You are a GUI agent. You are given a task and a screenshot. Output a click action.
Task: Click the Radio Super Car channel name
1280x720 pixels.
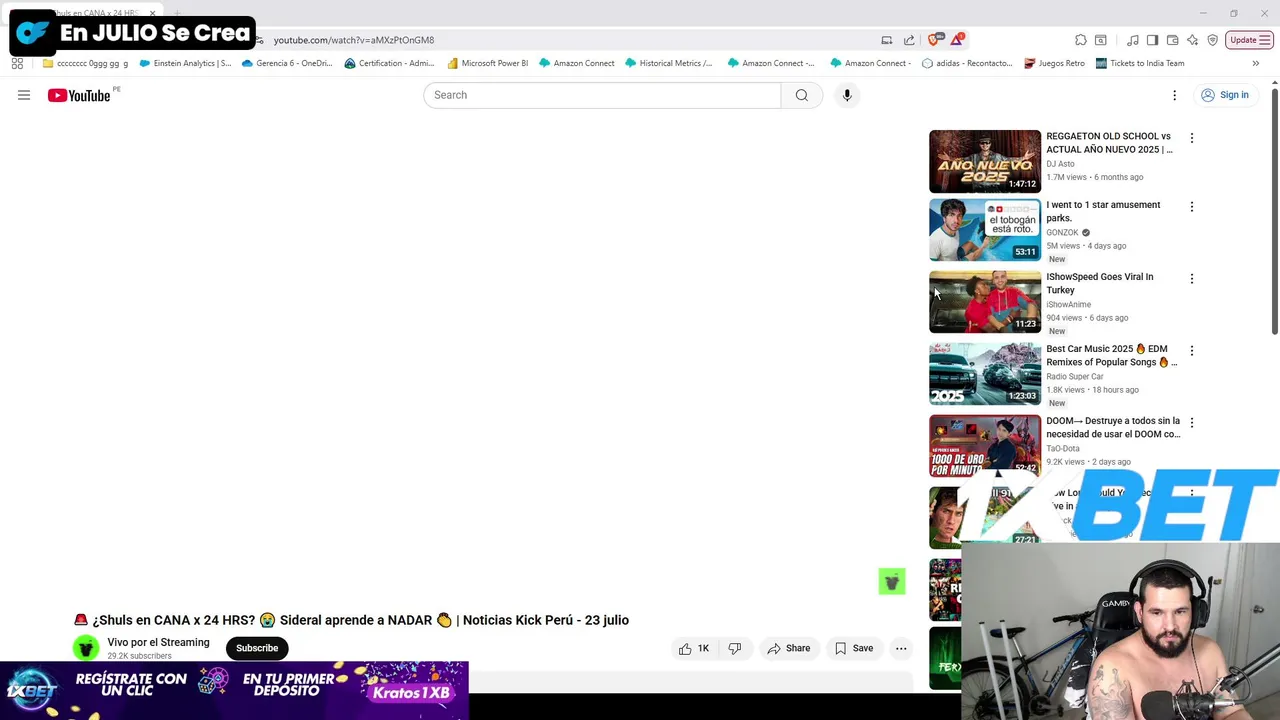point(1074,377)
